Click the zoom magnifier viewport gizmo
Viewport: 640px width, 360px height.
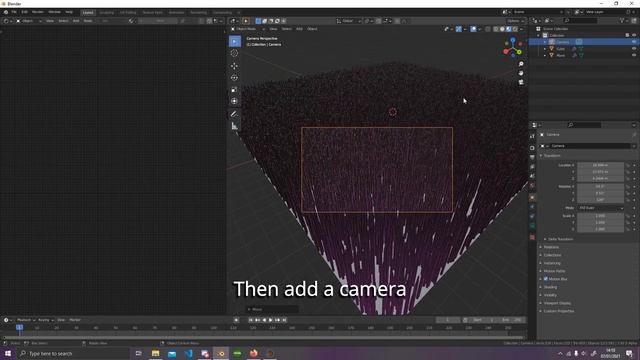click(x=521, y=64)
